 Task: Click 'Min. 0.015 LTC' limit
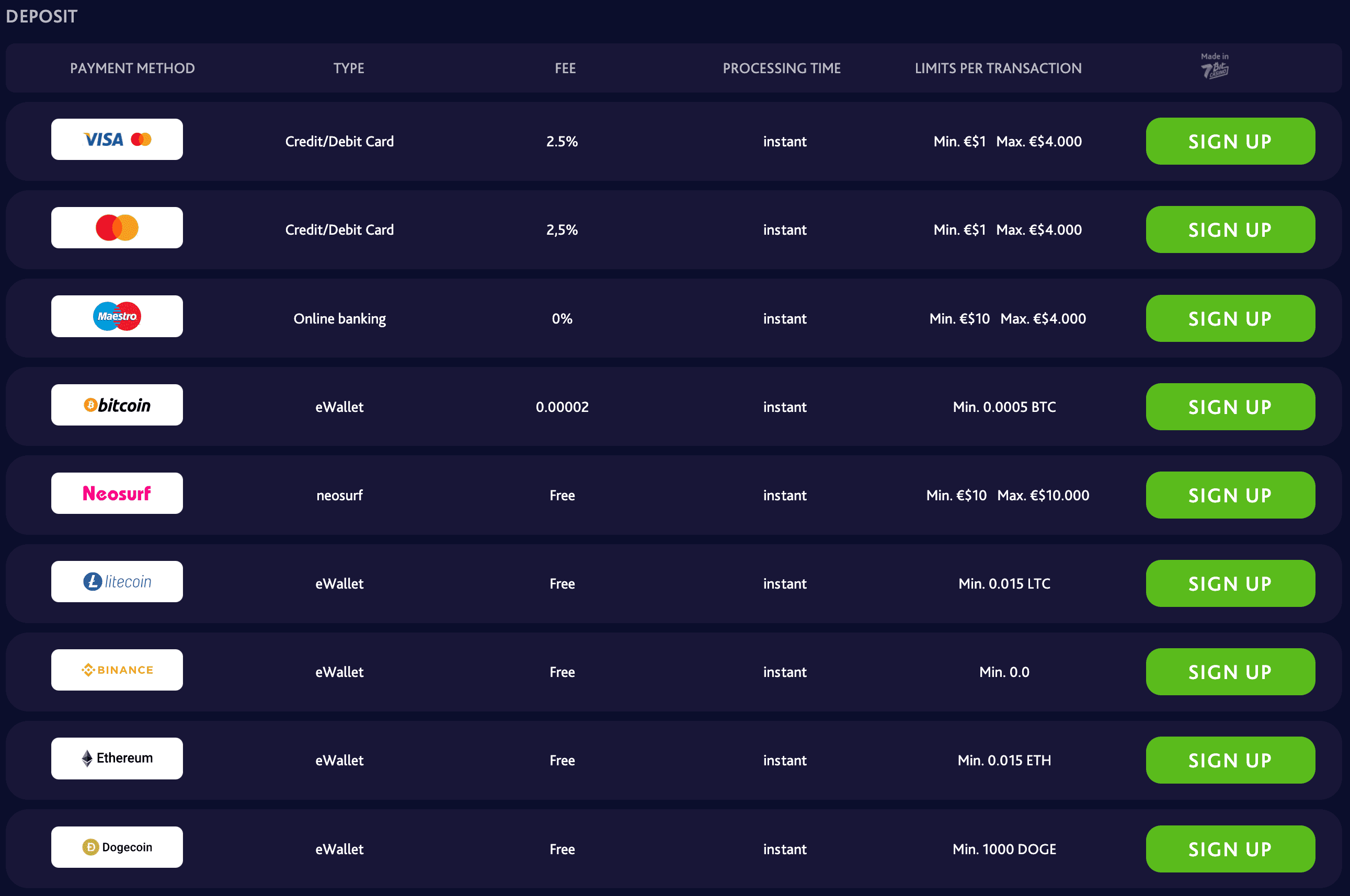[1004, 583]
